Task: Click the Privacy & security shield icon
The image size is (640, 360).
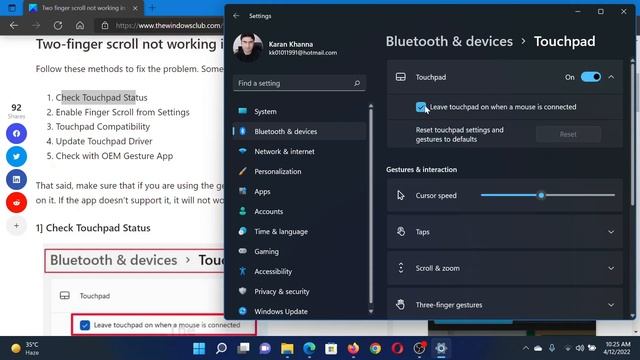Action: coord(242,291)
